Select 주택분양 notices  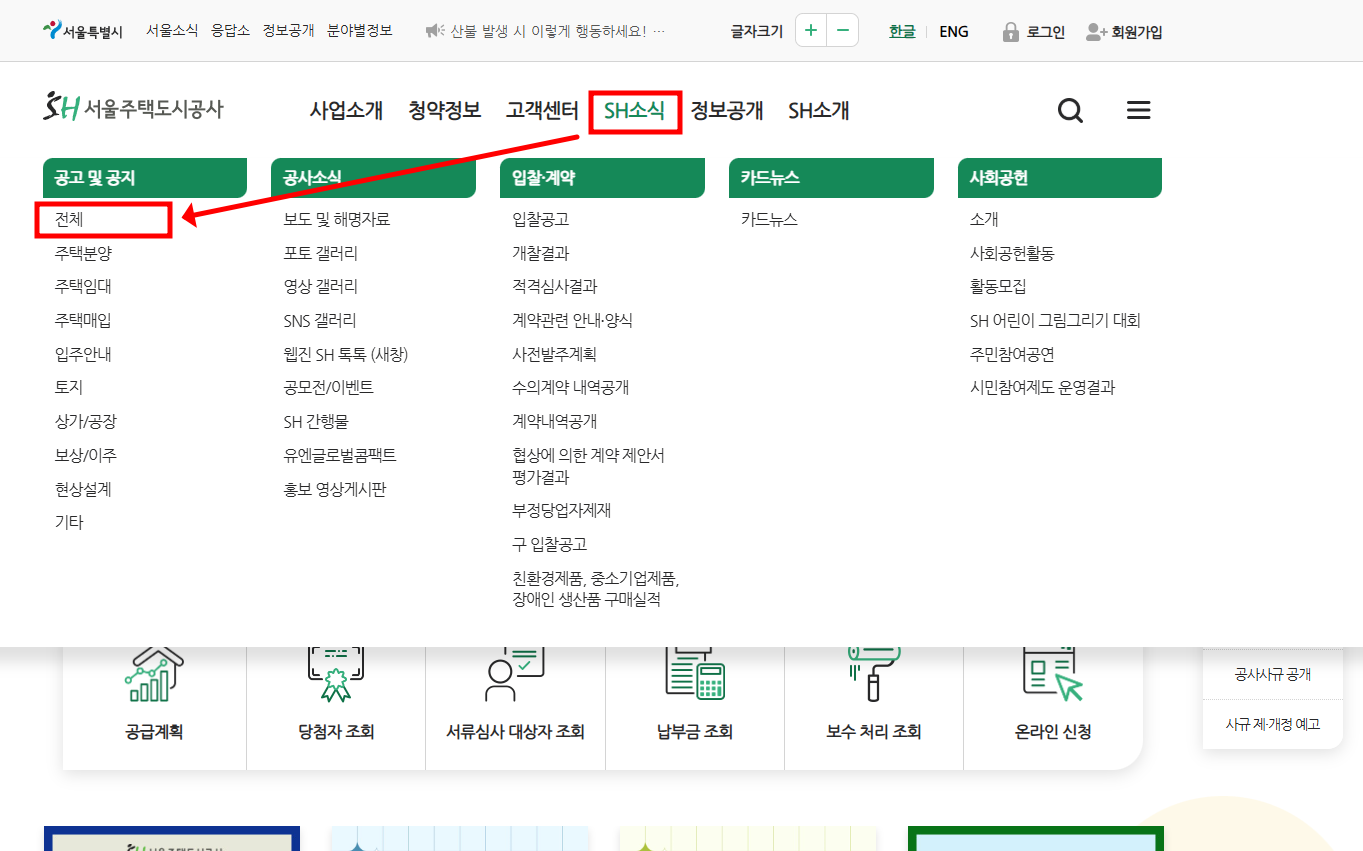click(x=83, y=253)
